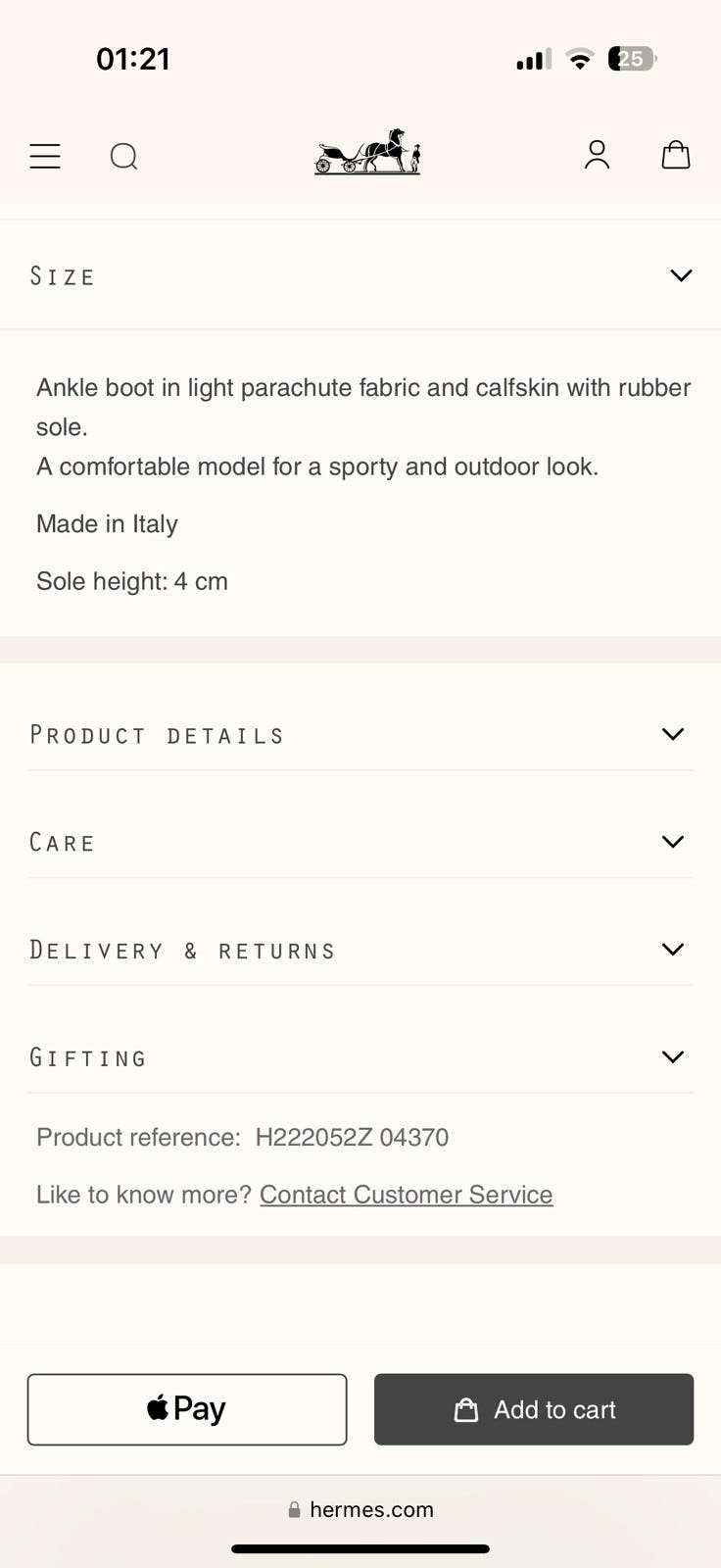The width and height of the screenshot is (721, 1568).
Task: Open the shopping bag icon
Action: (x=676, y=155)
